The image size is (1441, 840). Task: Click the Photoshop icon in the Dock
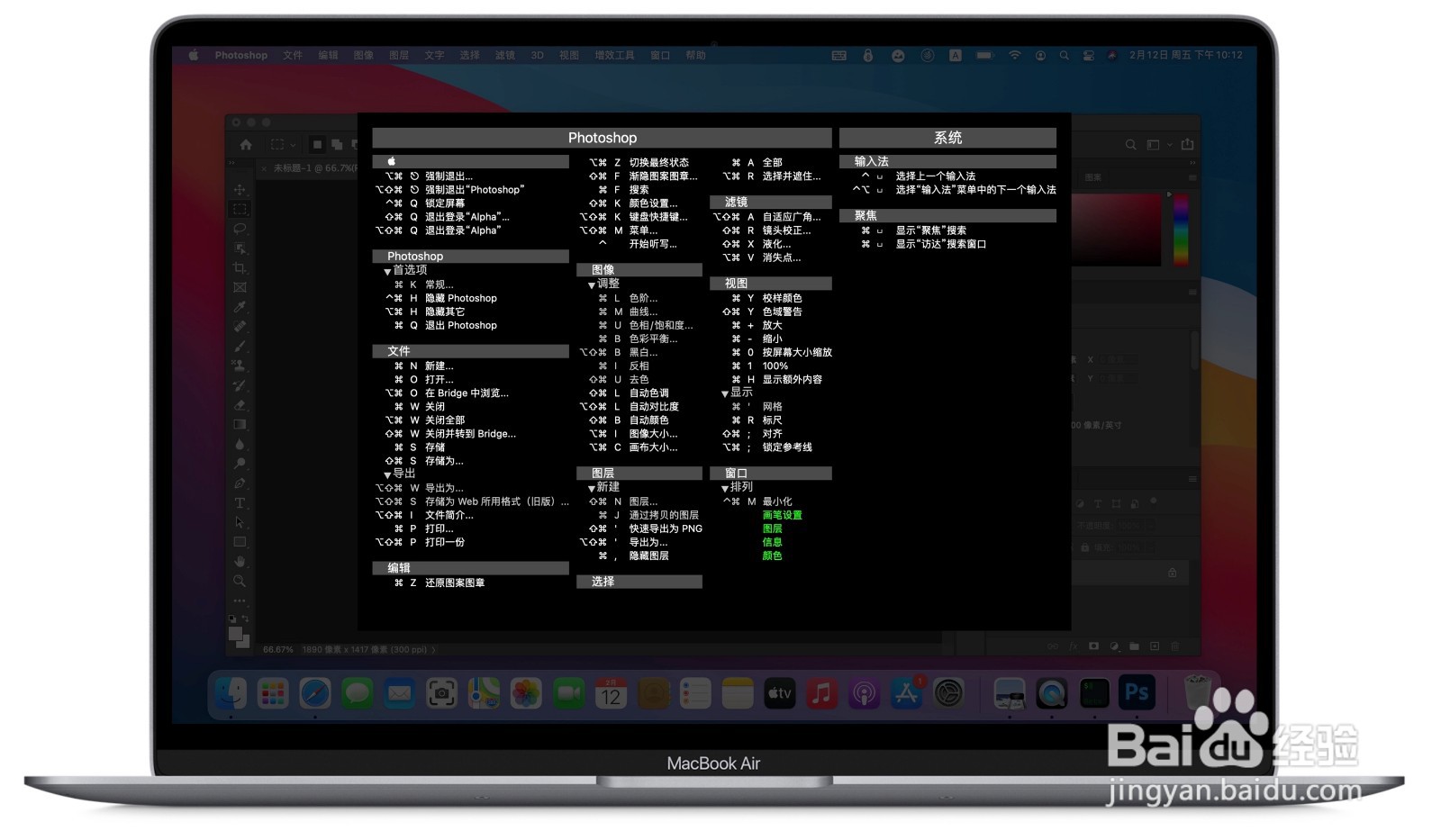point(1137,693)
